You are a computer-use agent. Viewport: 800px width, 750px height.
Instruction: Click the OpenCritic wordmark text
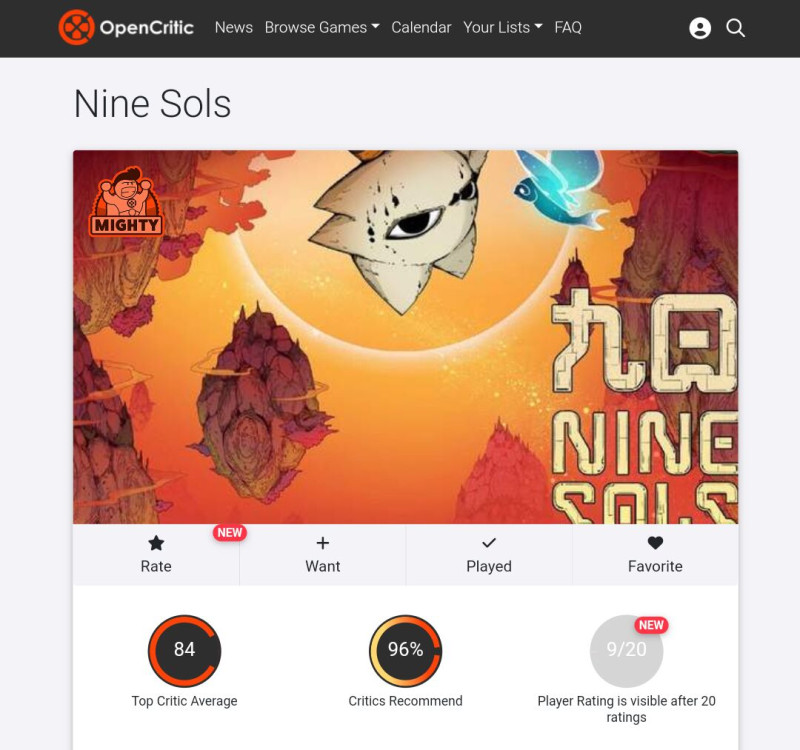(x=147, y=28)
